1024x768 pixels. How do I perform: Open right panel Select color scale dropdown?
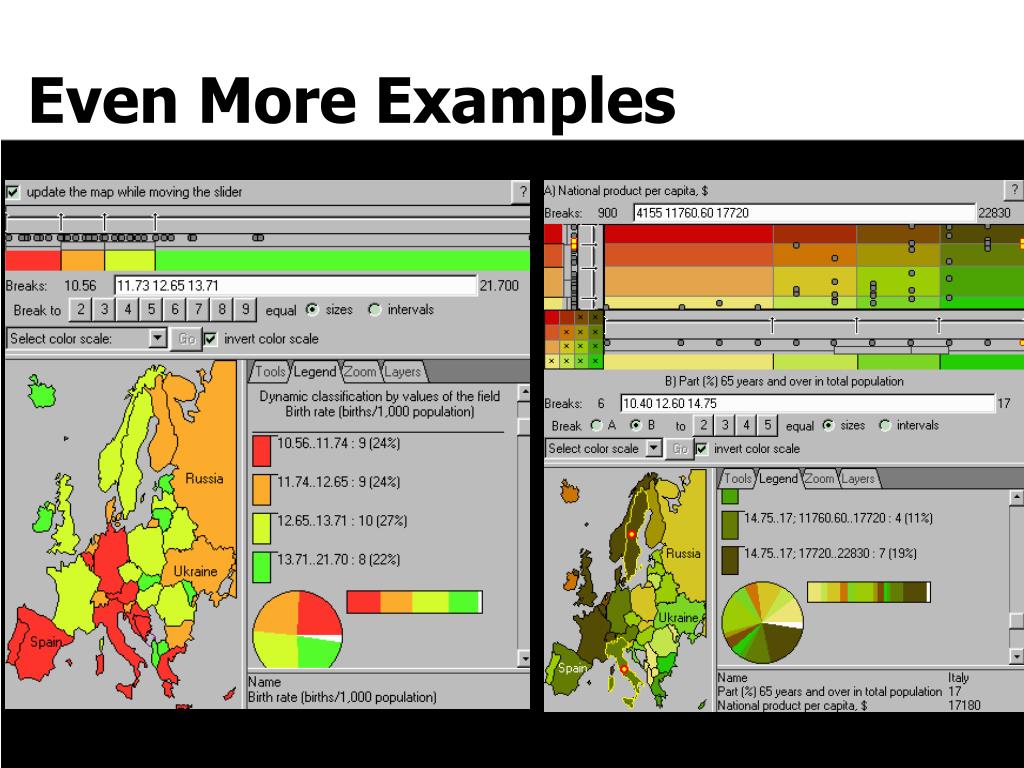(654, 448)
